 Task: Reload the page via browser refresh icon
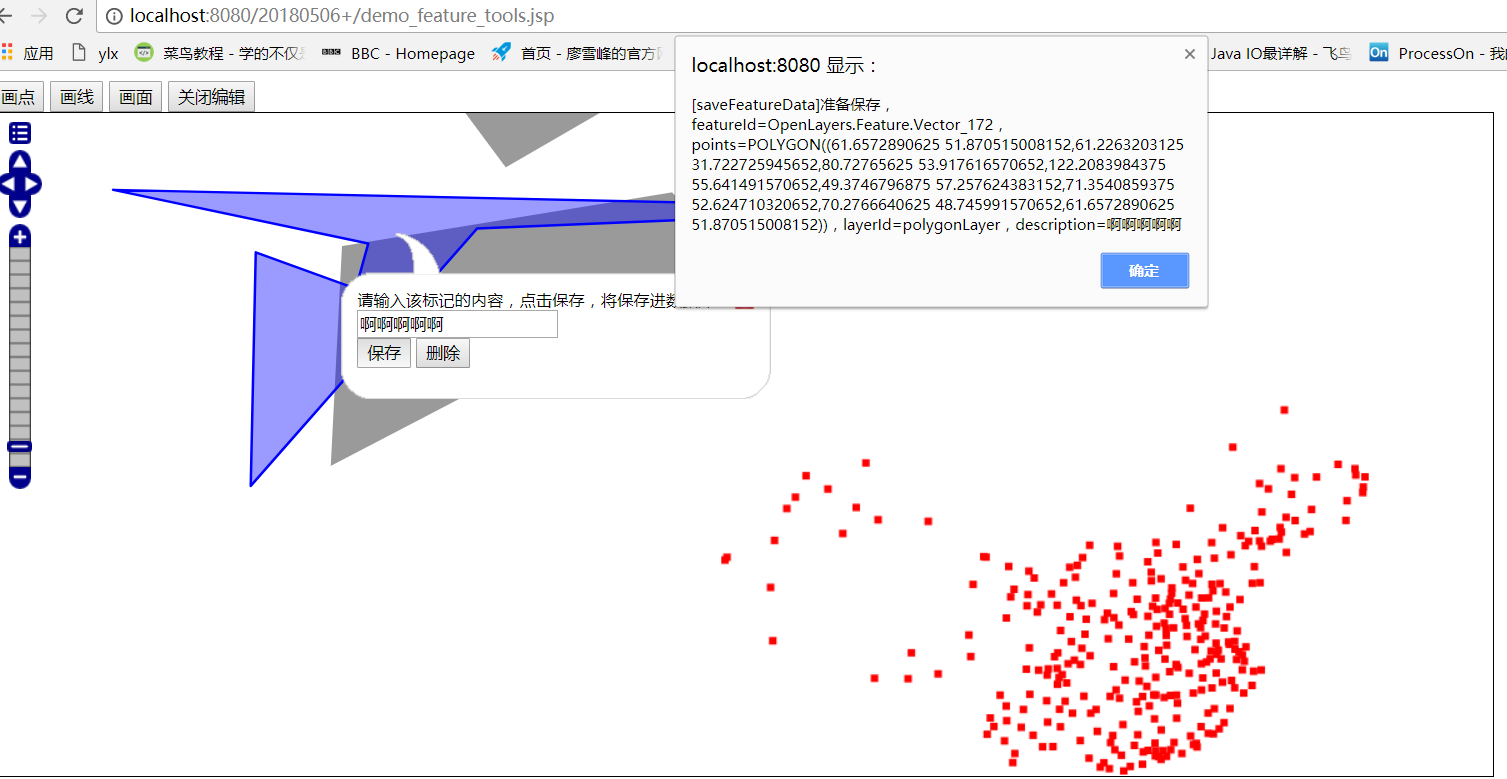(74, 16)
